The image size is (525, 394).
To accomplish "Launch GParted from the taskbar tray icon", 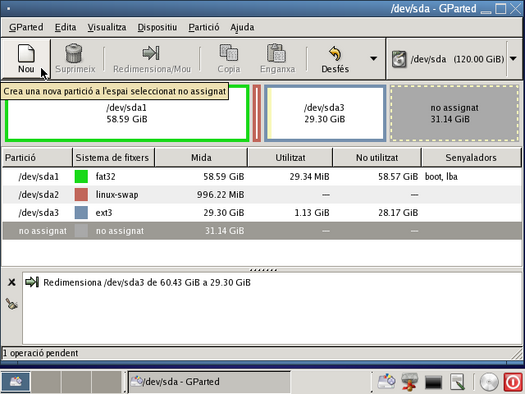I will coord(386,381).
